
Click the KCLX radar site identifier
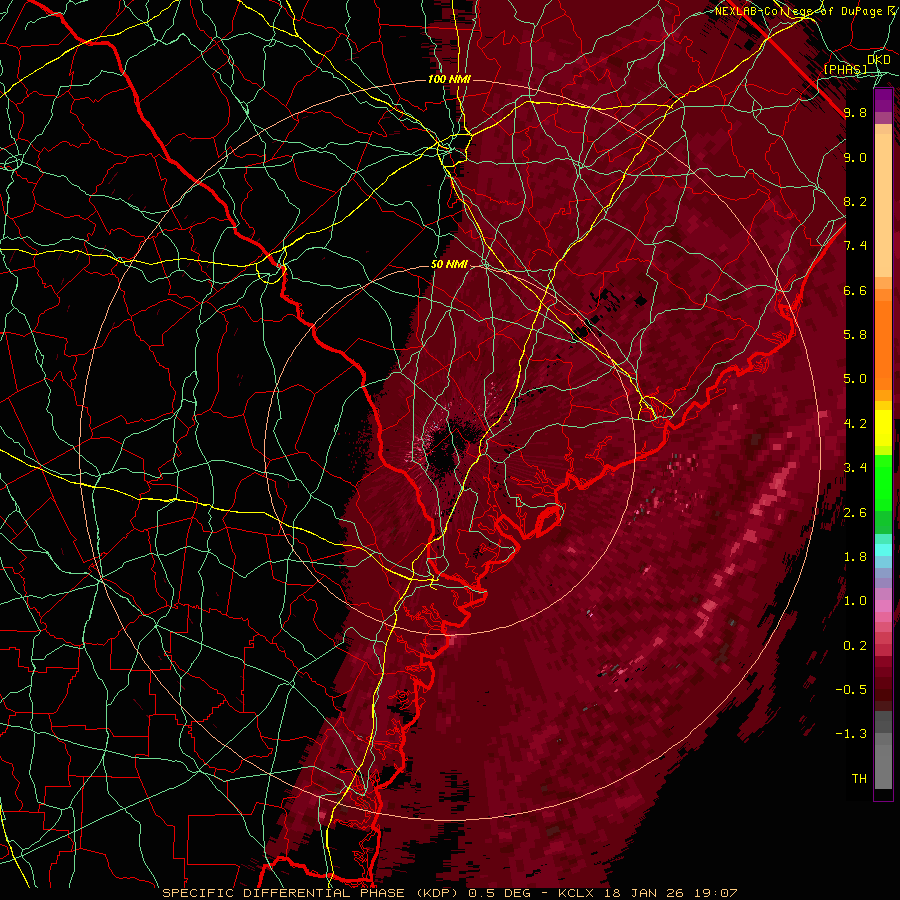578,893
